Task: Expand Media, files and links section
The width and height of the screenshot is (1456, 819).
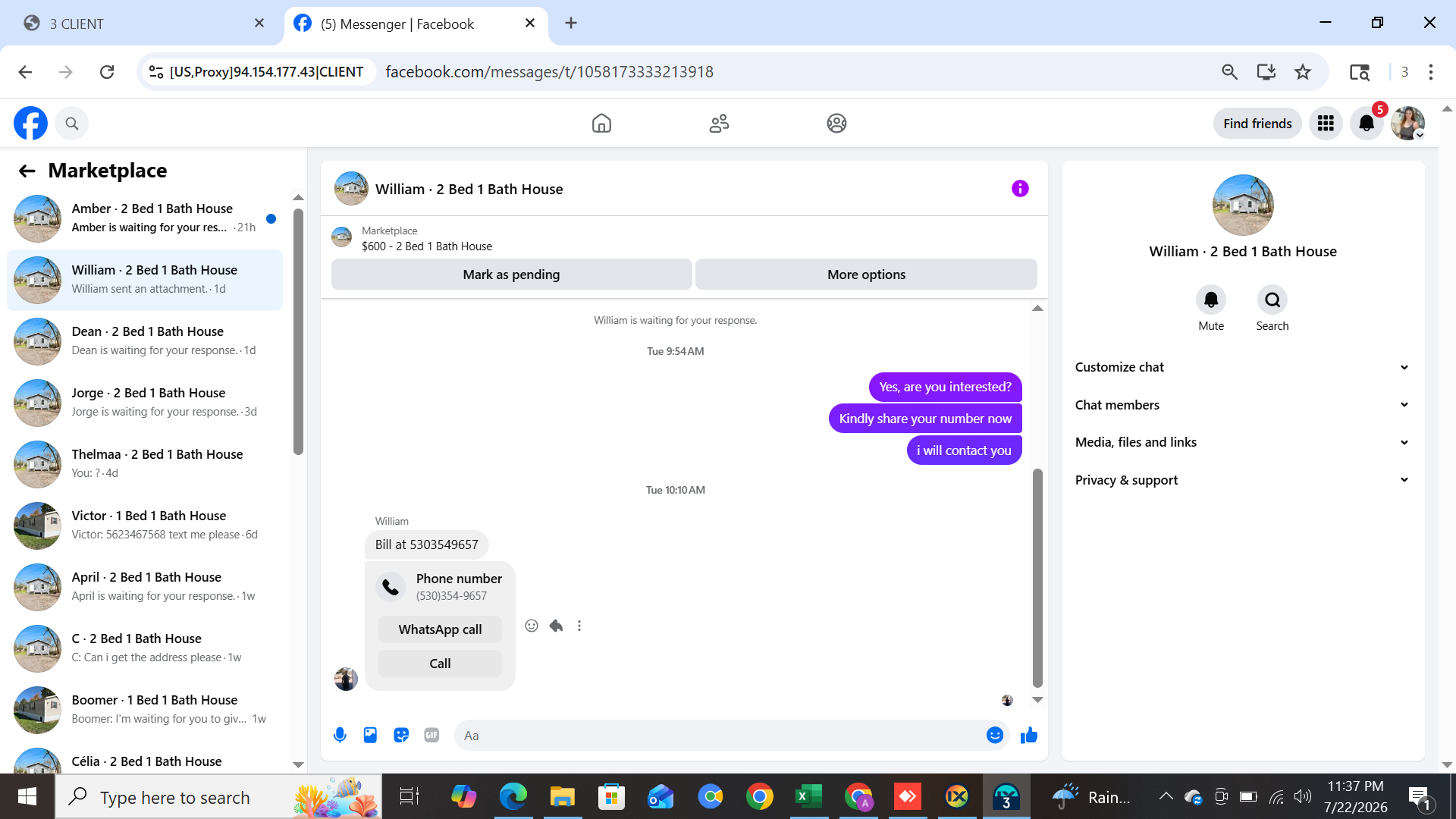Action: click(1242, 442)
